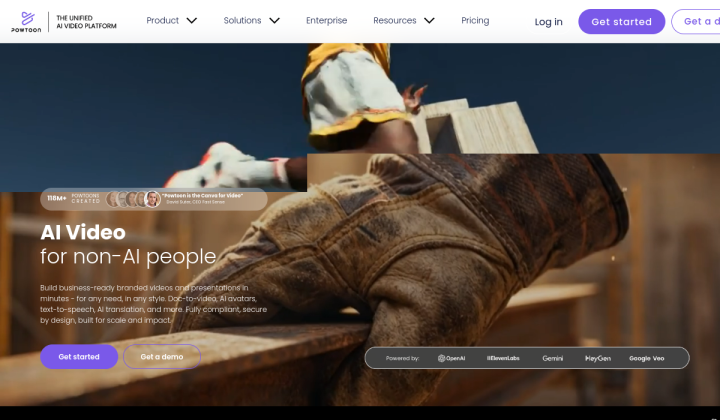The image size is (720, 420).
Task: Click the ElevenLabs logo
Action: 503,358
